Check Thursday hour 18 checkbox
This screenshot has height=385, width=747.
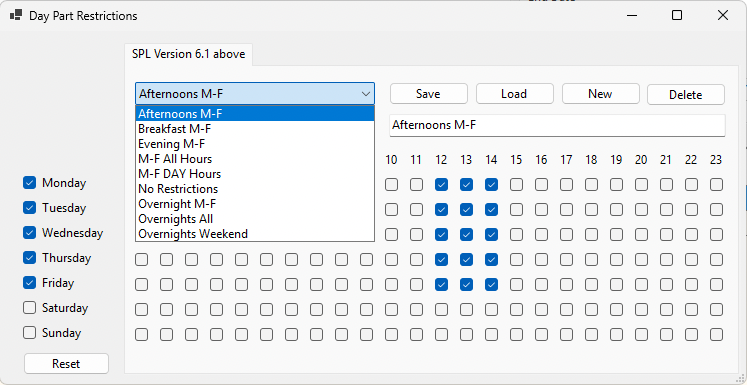point(591,260)
